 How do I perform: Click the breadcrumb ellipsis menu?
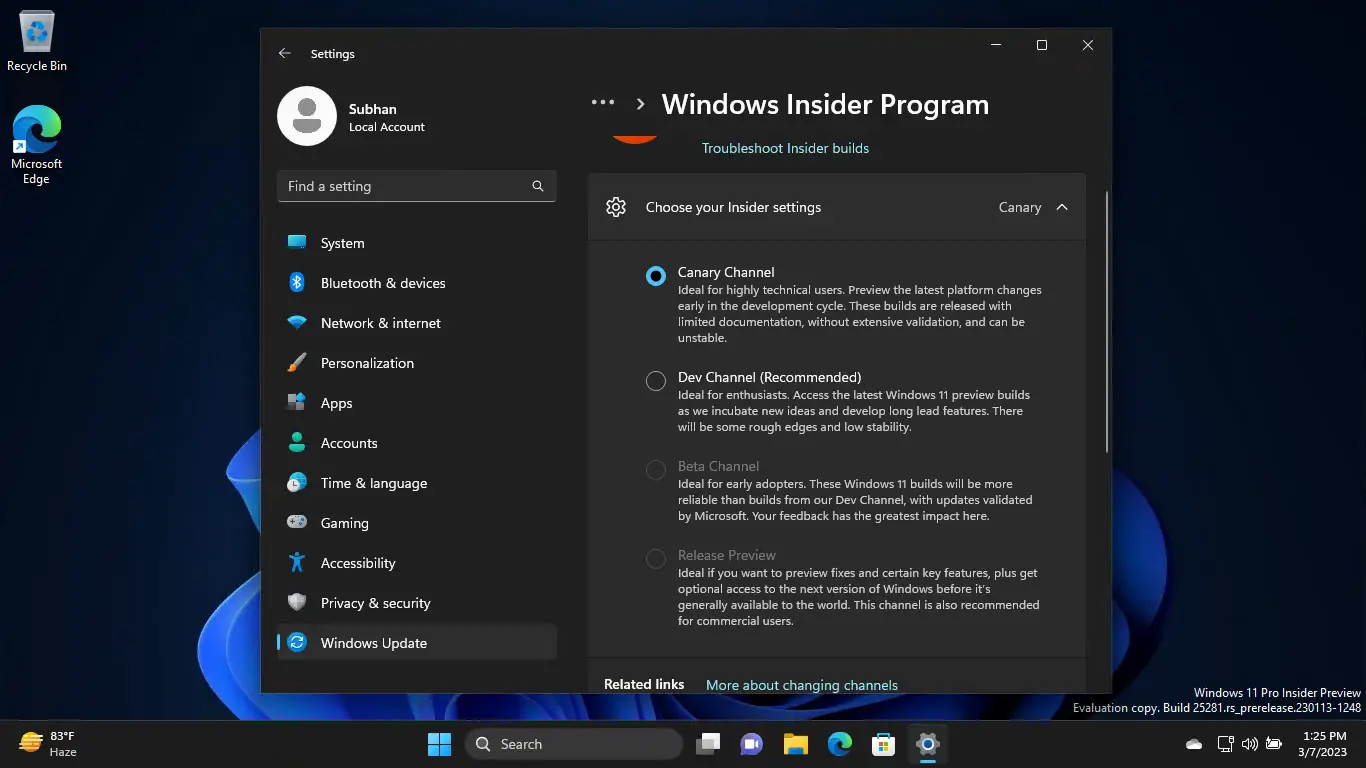[603, 102]
